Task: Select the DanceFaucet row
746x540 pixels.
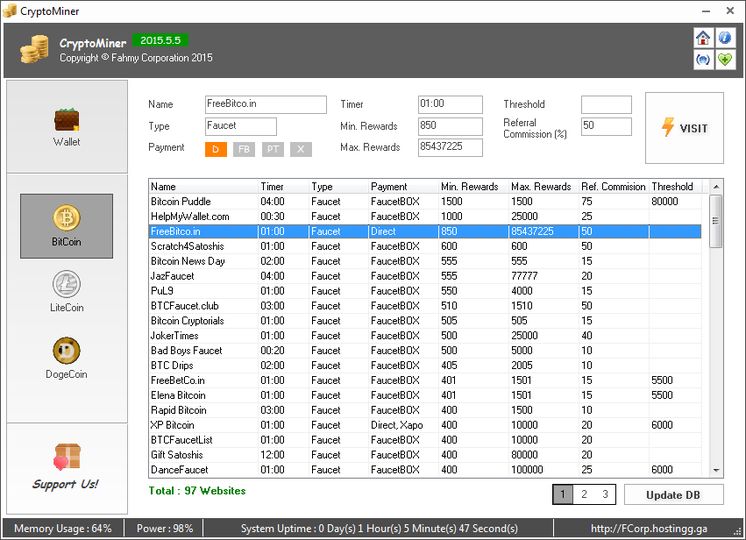Action: [x=425, y=470]
